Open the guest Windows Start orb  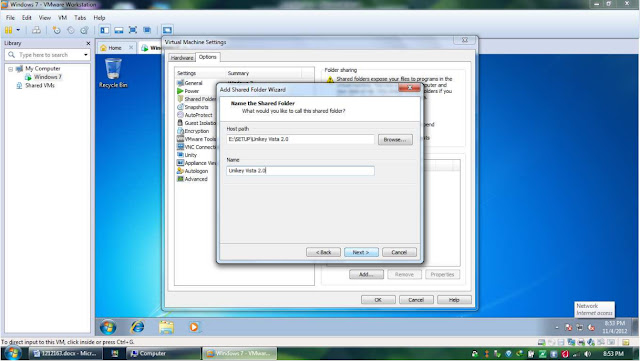tap(108, 327)
